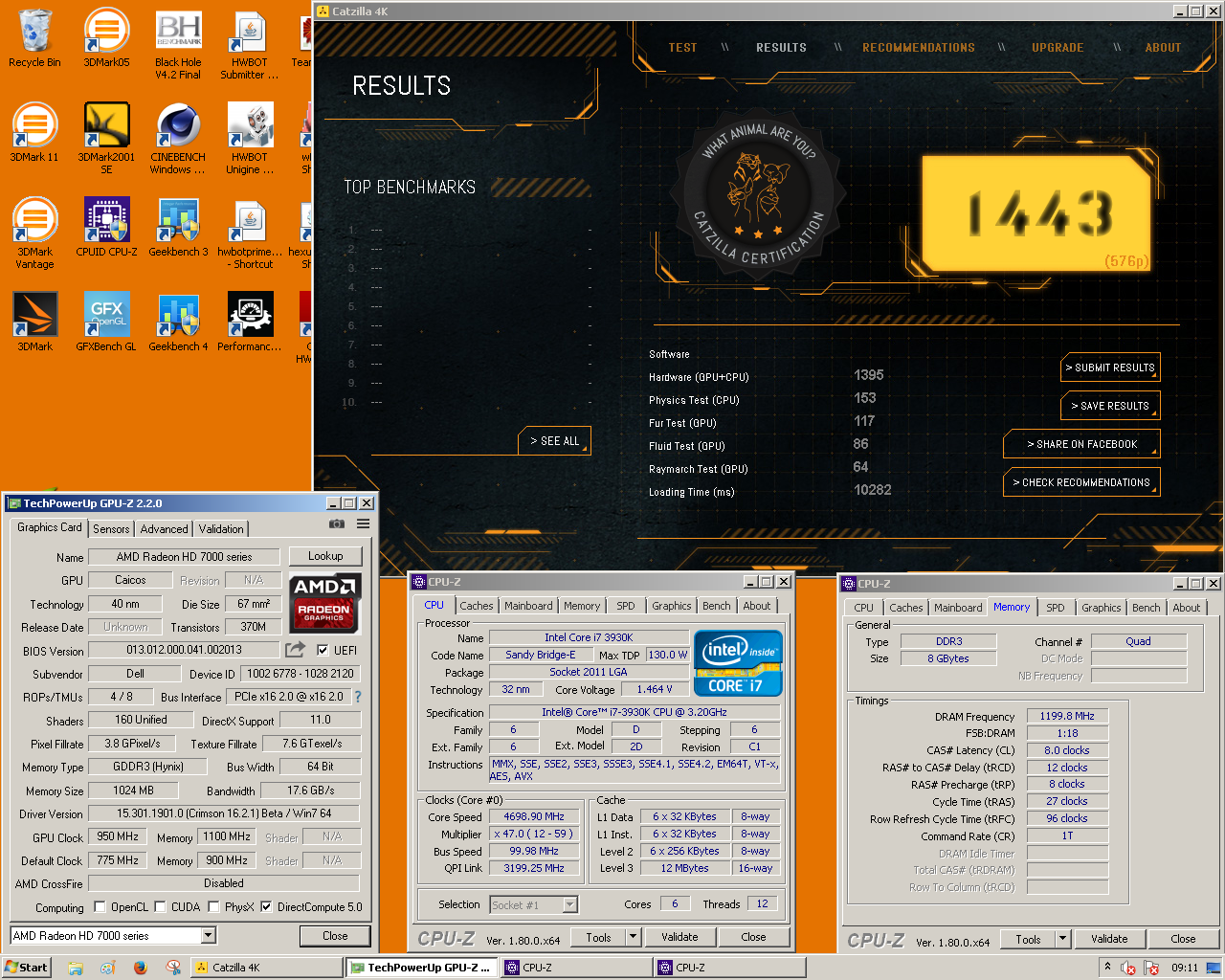Image resolution: width=1225 pixels, height=980 pixels.
Task: Launch 3DMark desktop icon in bottom row
Action: click(x=34, y=322)
